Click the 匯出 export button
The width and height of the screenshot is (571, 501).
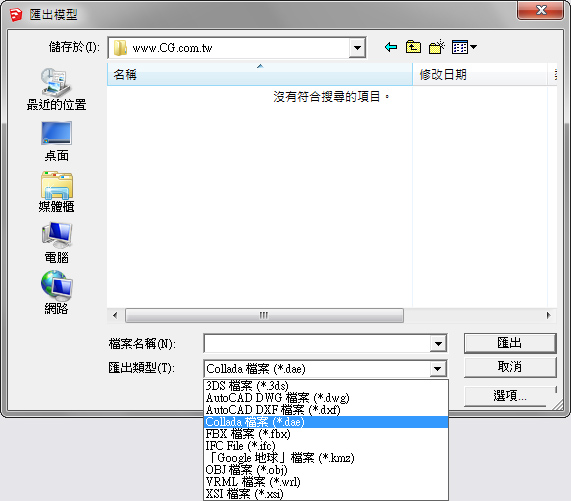pyautogui.click(x=510, y=343)
